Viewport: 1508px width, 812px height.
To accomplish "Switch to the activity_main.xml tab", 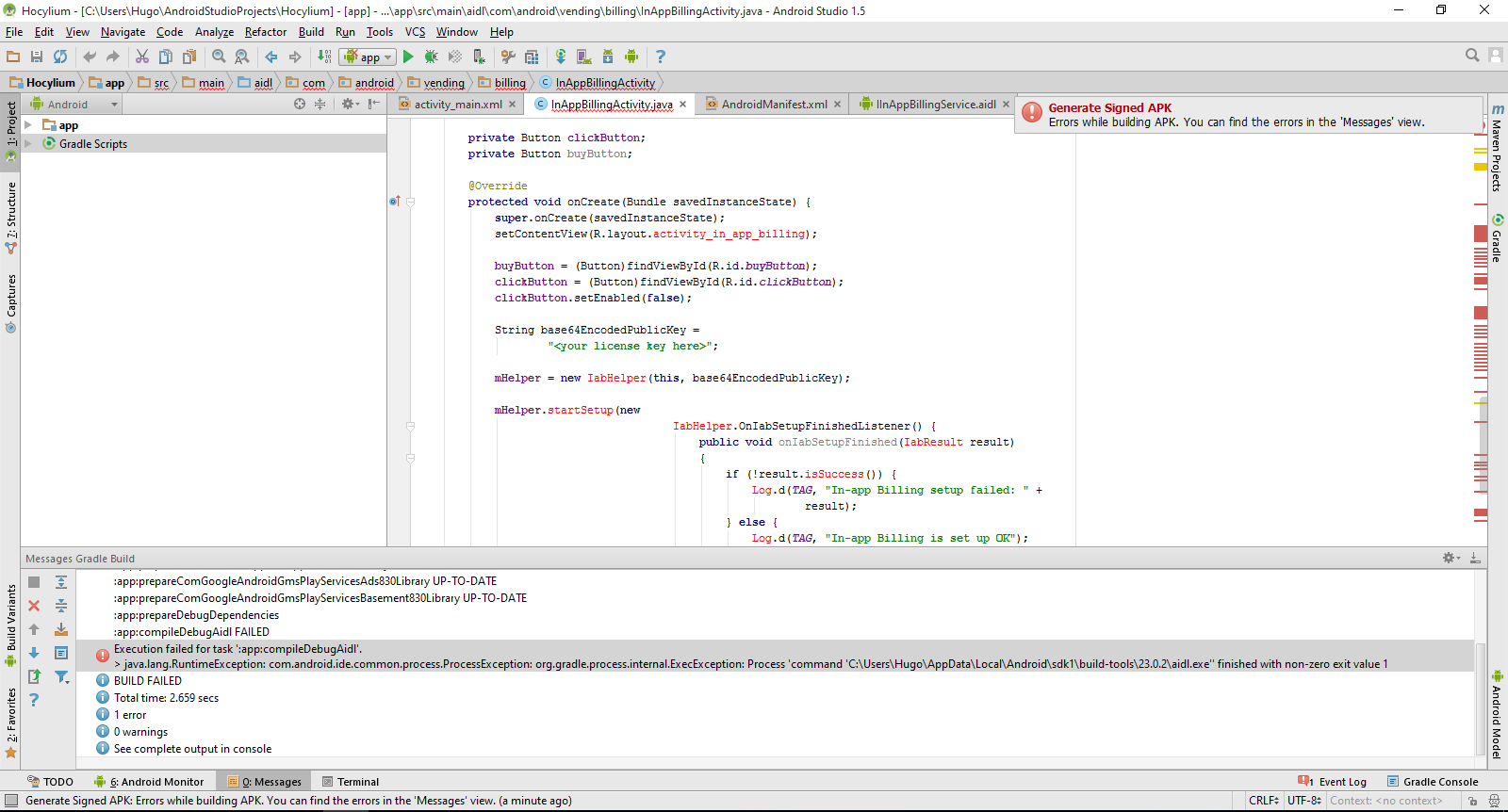I will [x=458, y=105].
